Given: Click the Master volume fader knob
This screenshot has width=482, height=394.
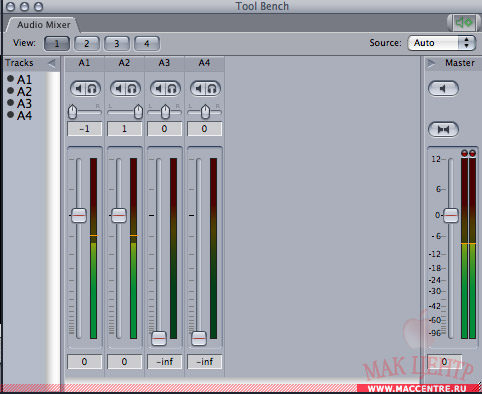Looking at the screenshot, I should (451, 216).
